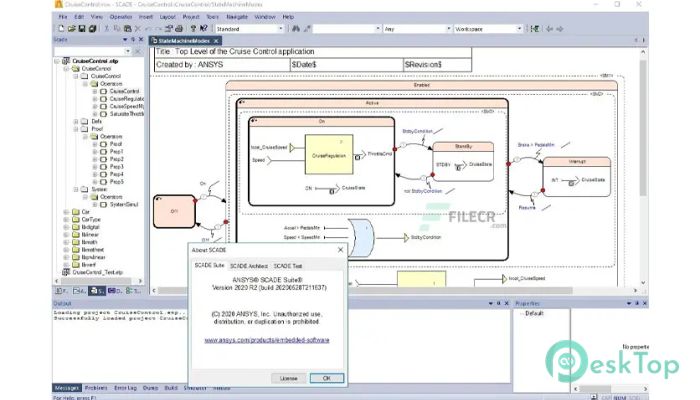Collapse the CruiseControl.etp root node
700x400 pixels.
pos(57,61)
